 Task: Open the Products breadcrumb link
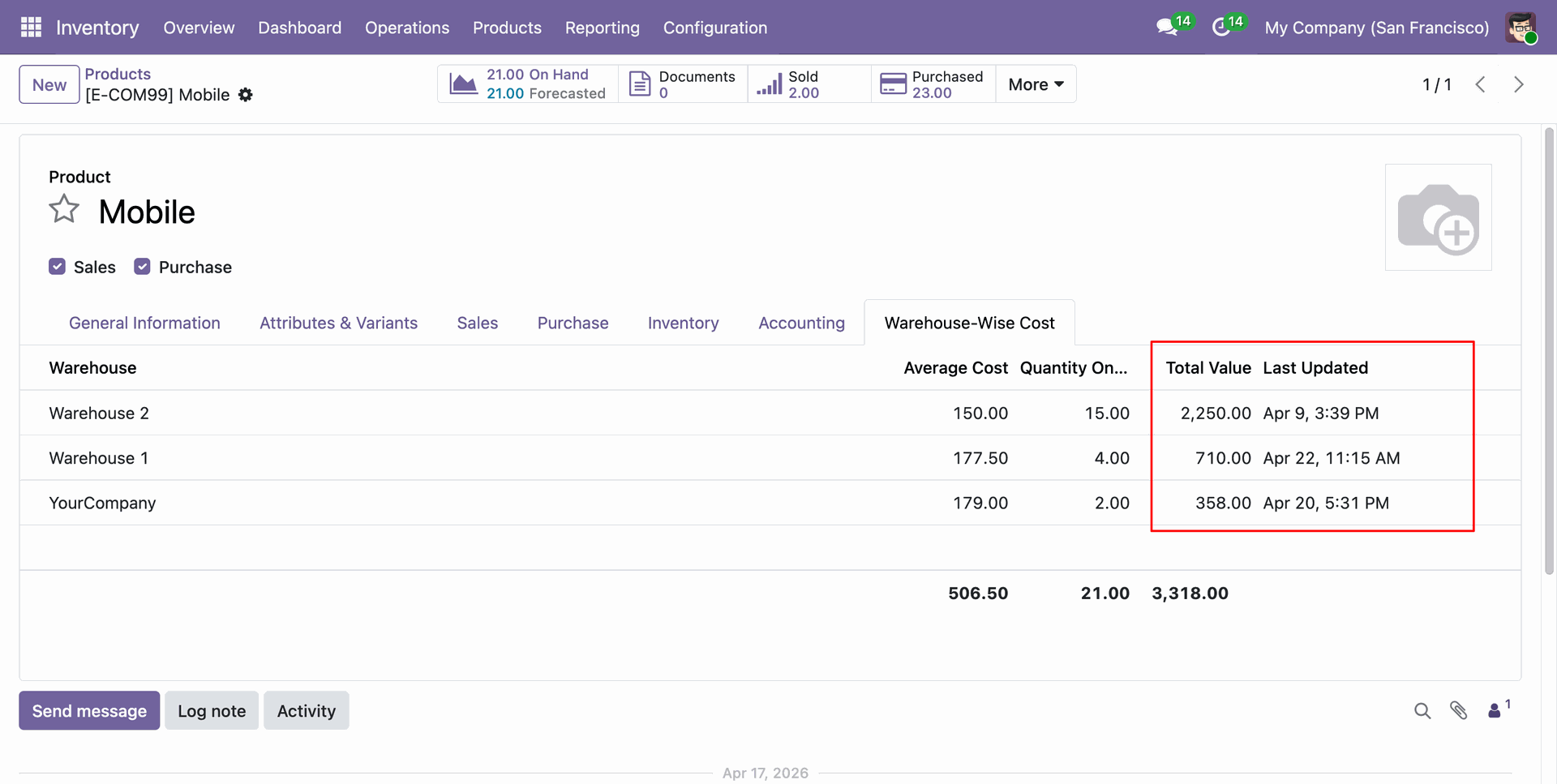pos(118,74)
